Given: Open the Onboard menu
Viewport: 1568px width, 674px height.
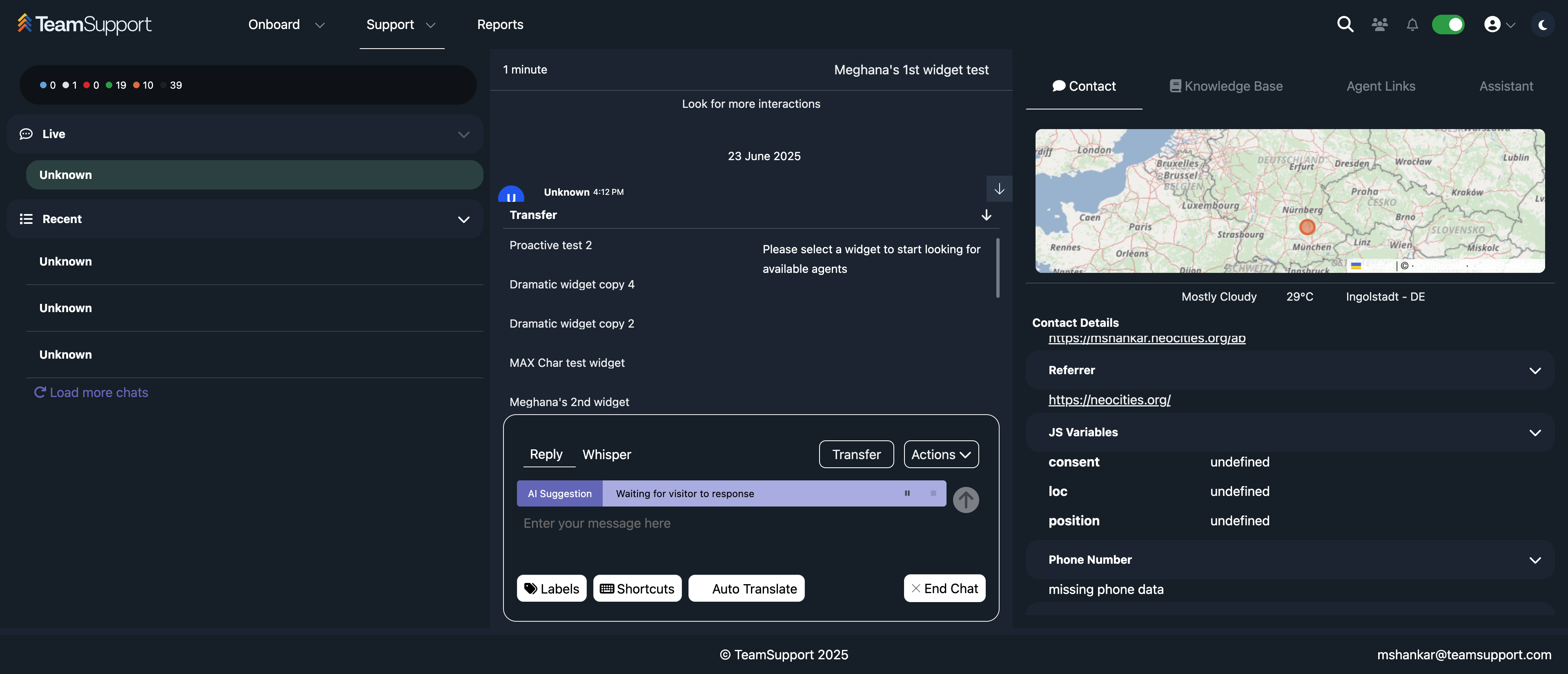Looking at the screenshot, I should point(286,25).
